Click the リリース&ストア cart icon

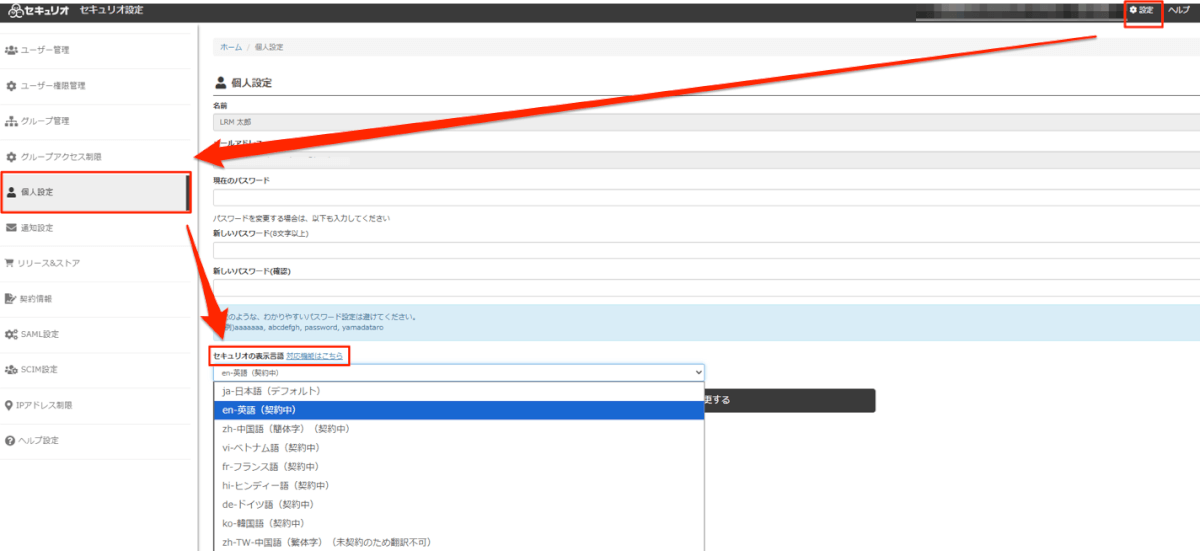pos(11,263)
